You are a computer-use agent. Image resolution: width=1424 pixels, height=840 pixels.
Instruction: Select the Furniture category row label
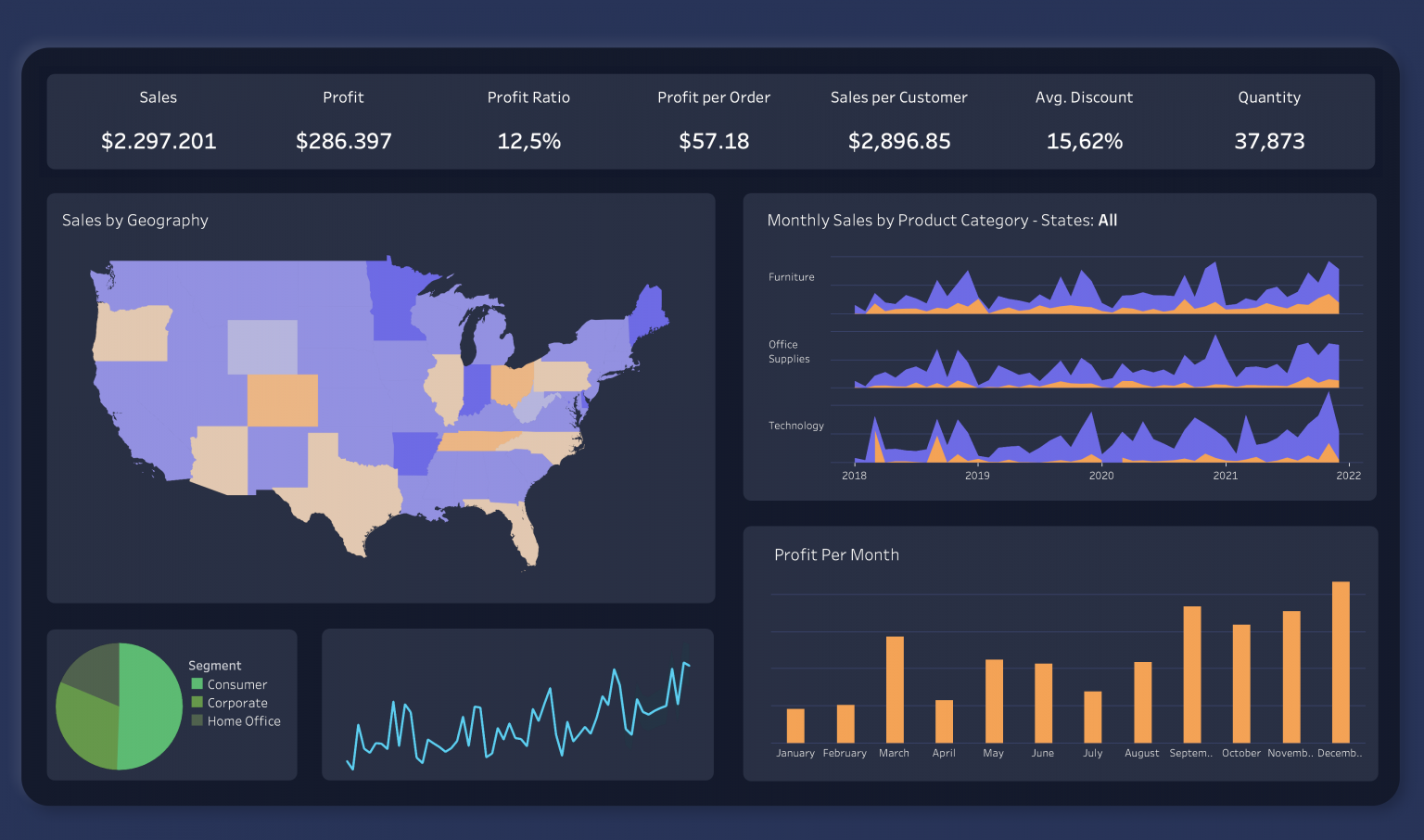click(x=790, y=276)
